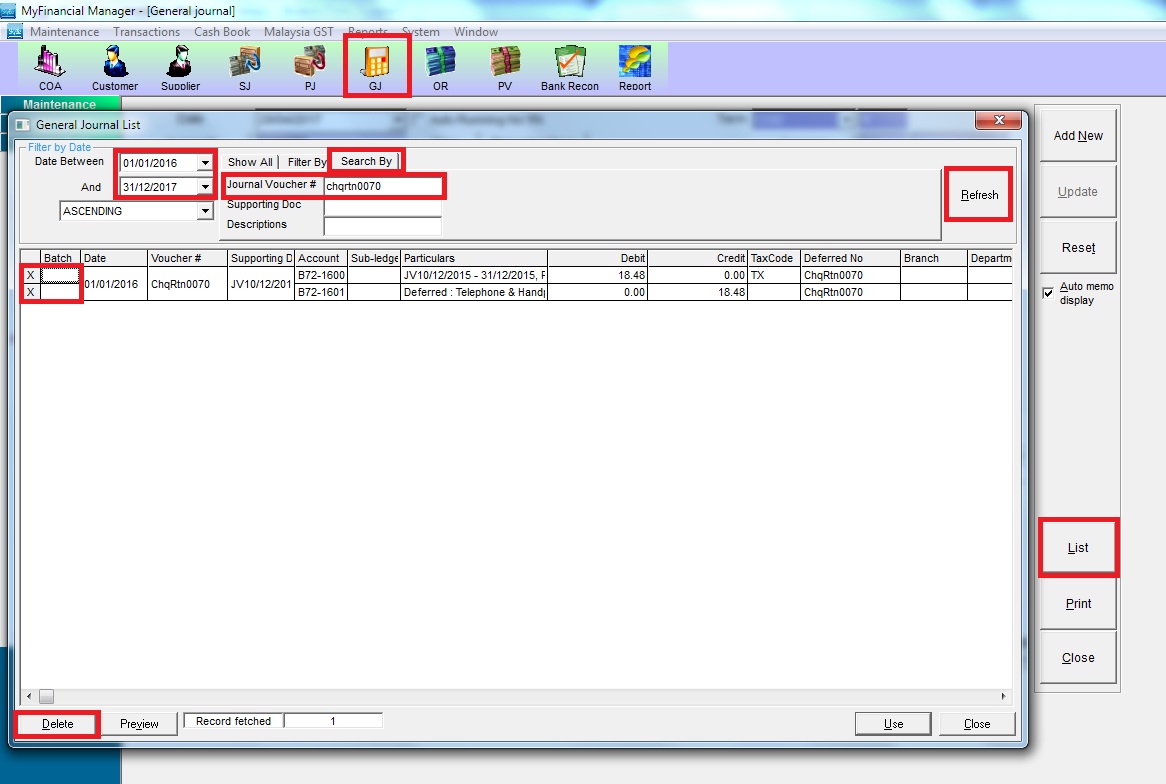1166x784 pixels.
Task: Click the Journal Voucher # input field
Action: tap(382, 186)
